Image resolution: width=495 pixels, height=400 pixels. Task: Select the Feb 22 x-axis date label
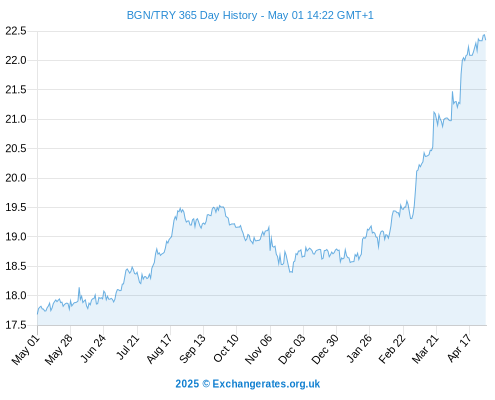pyautogui.click(x=392, y=349)
